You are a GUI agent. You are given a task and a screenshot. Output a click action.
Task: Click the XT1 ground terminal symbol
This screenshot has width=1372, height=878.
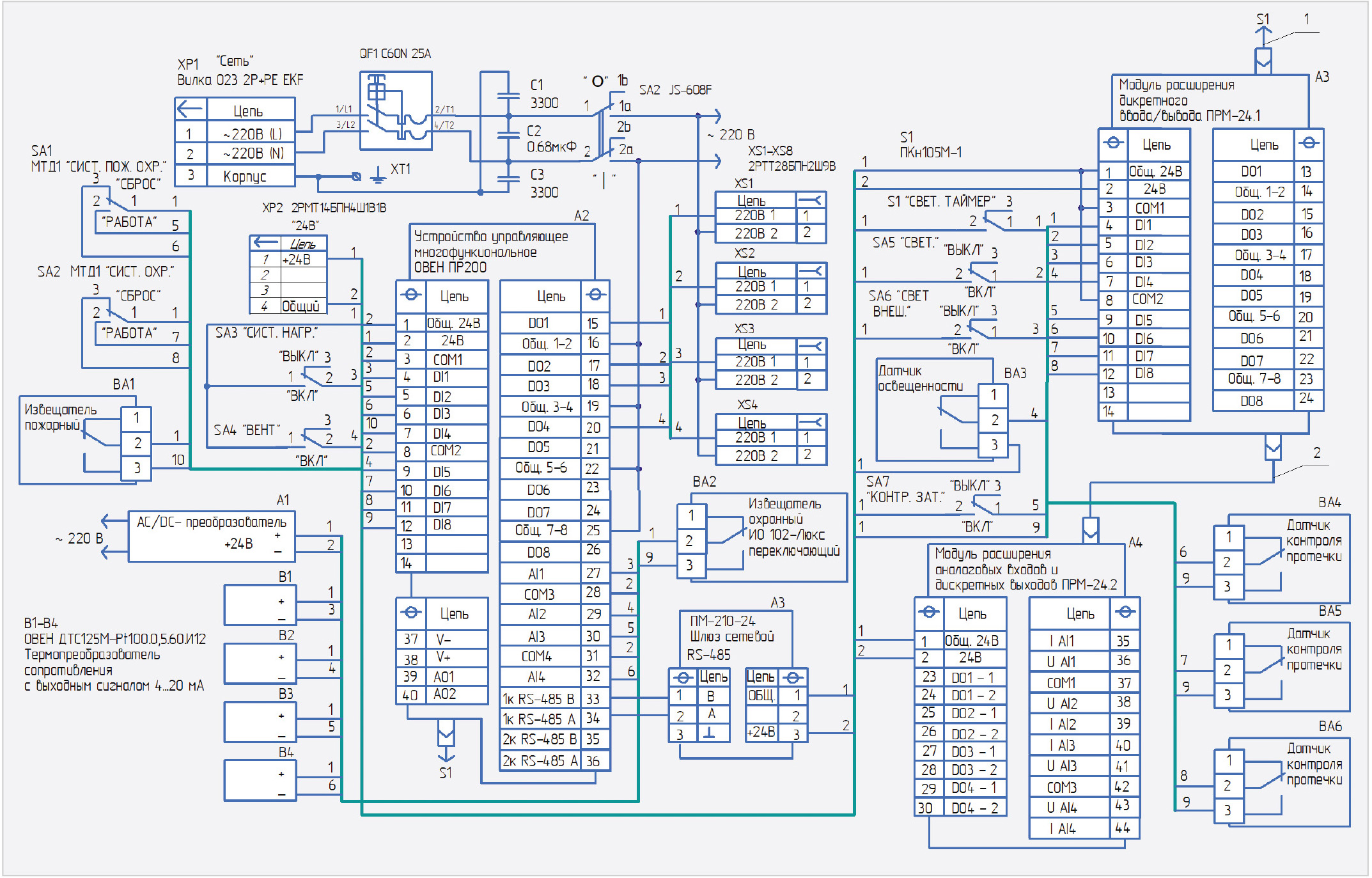378,175
